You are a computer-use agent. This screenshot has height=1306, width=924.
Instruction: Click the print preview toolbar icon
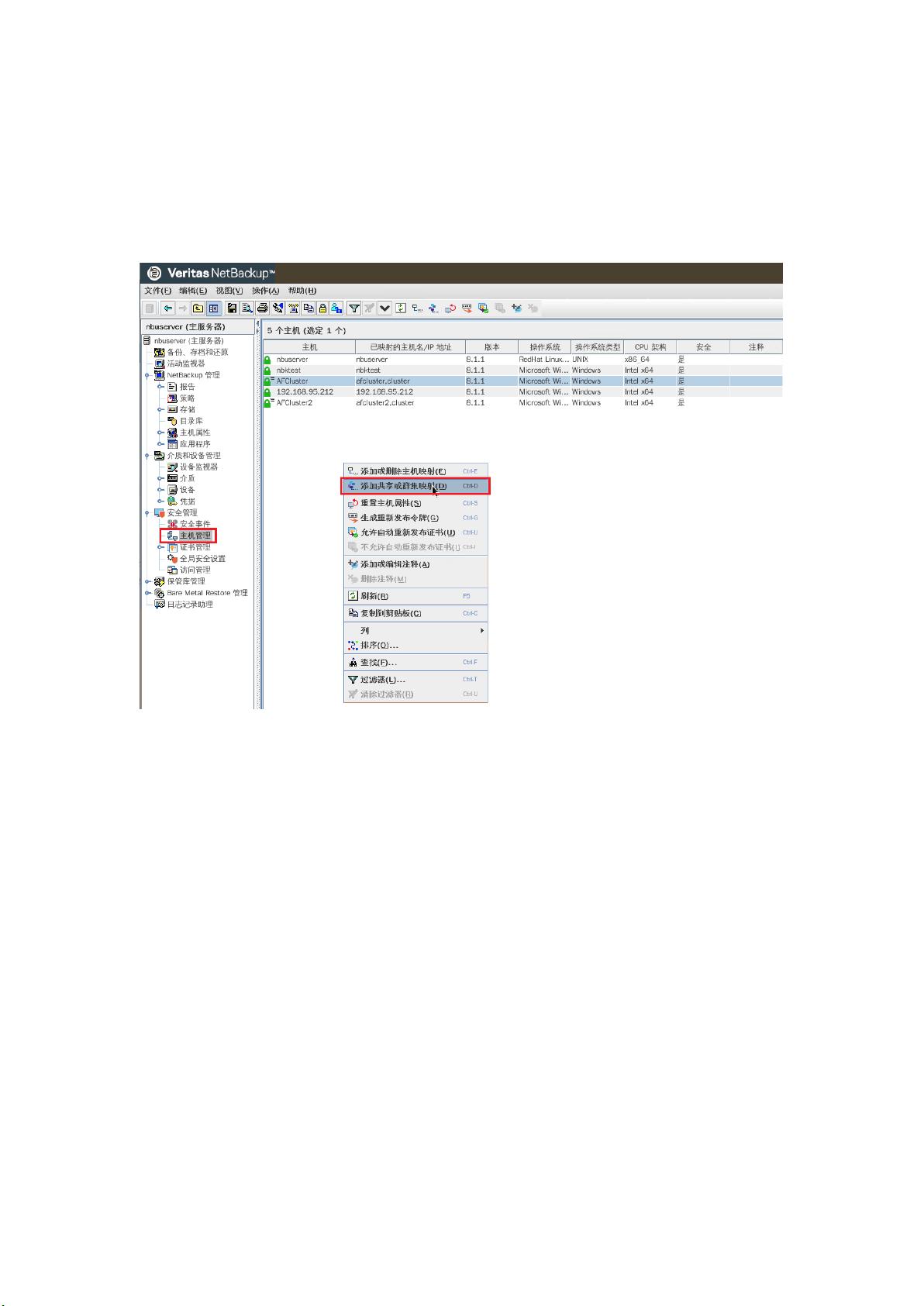click(x=247, y=308)
